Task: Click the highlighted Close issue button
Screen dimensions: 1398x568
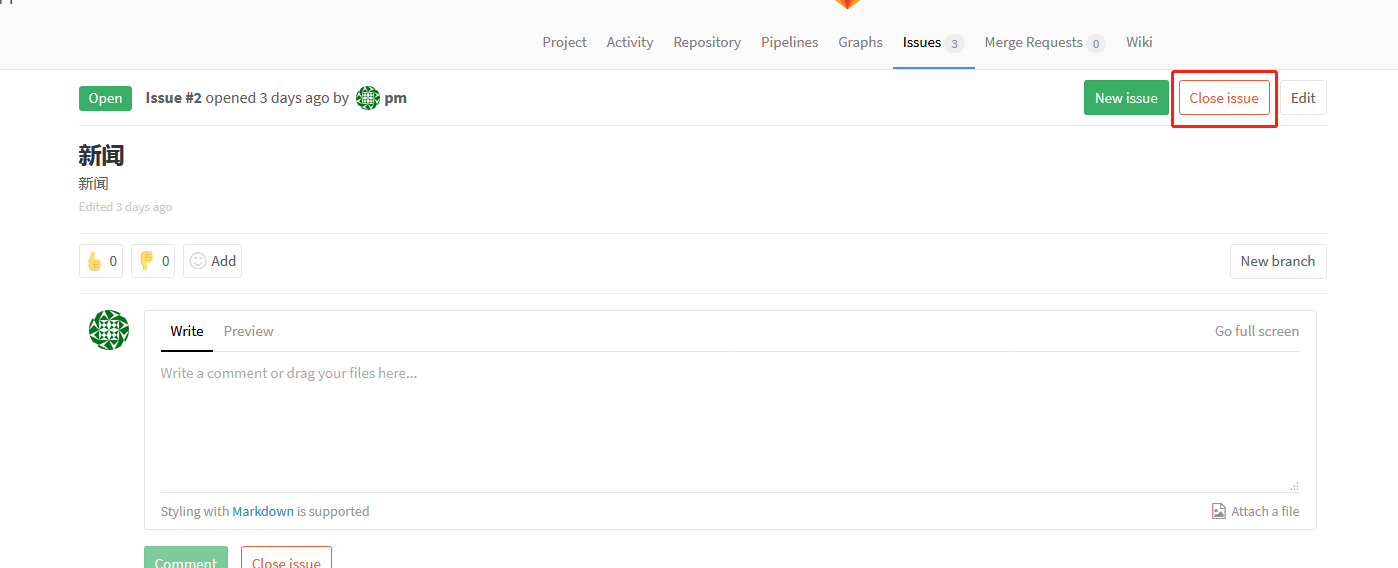Action: [1224, 98]
